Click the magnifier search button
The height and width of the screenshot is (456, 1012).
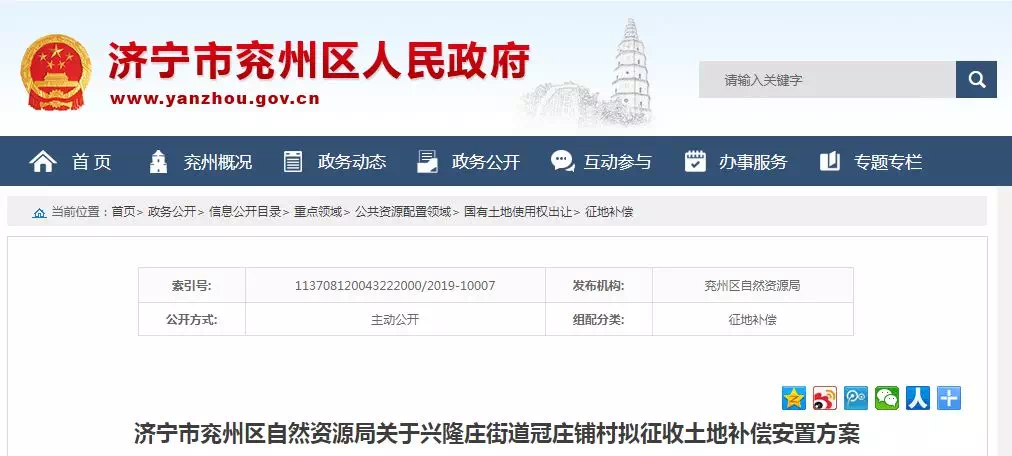pos(976,80)
